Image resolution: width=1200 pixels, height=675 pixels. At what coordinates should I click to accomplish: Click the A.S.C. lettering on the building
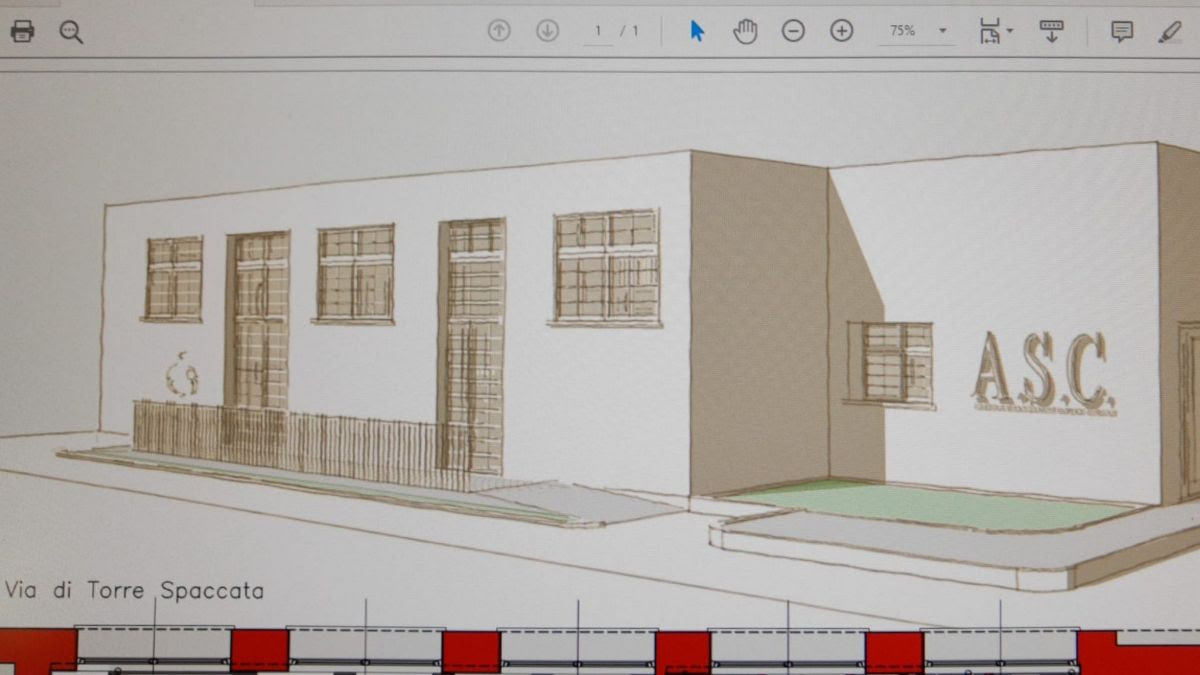coord(1043,372)
